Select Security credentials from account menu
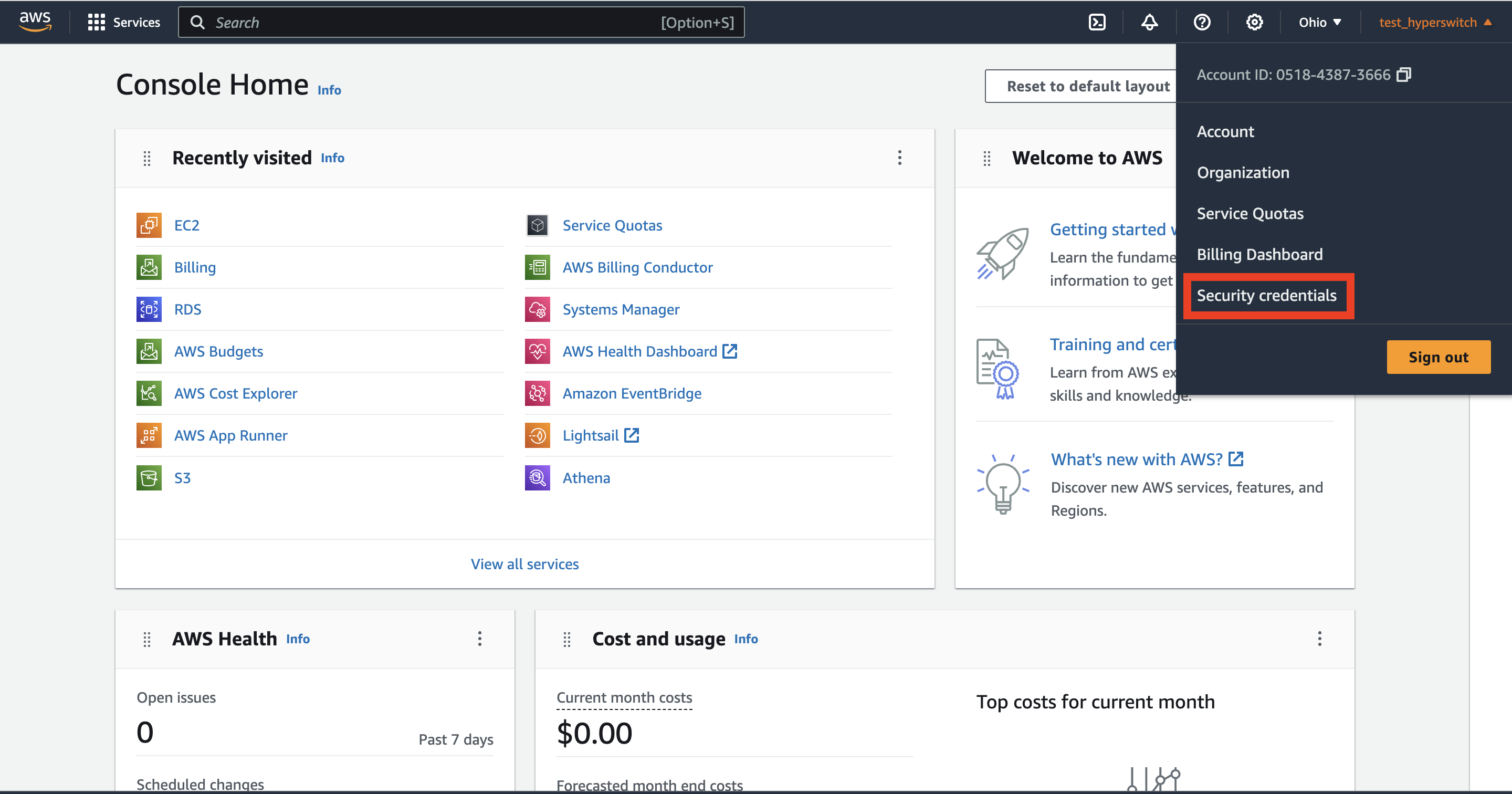Image resolution: width=1512 pixels, height=794 pixels. point(1266,296)
